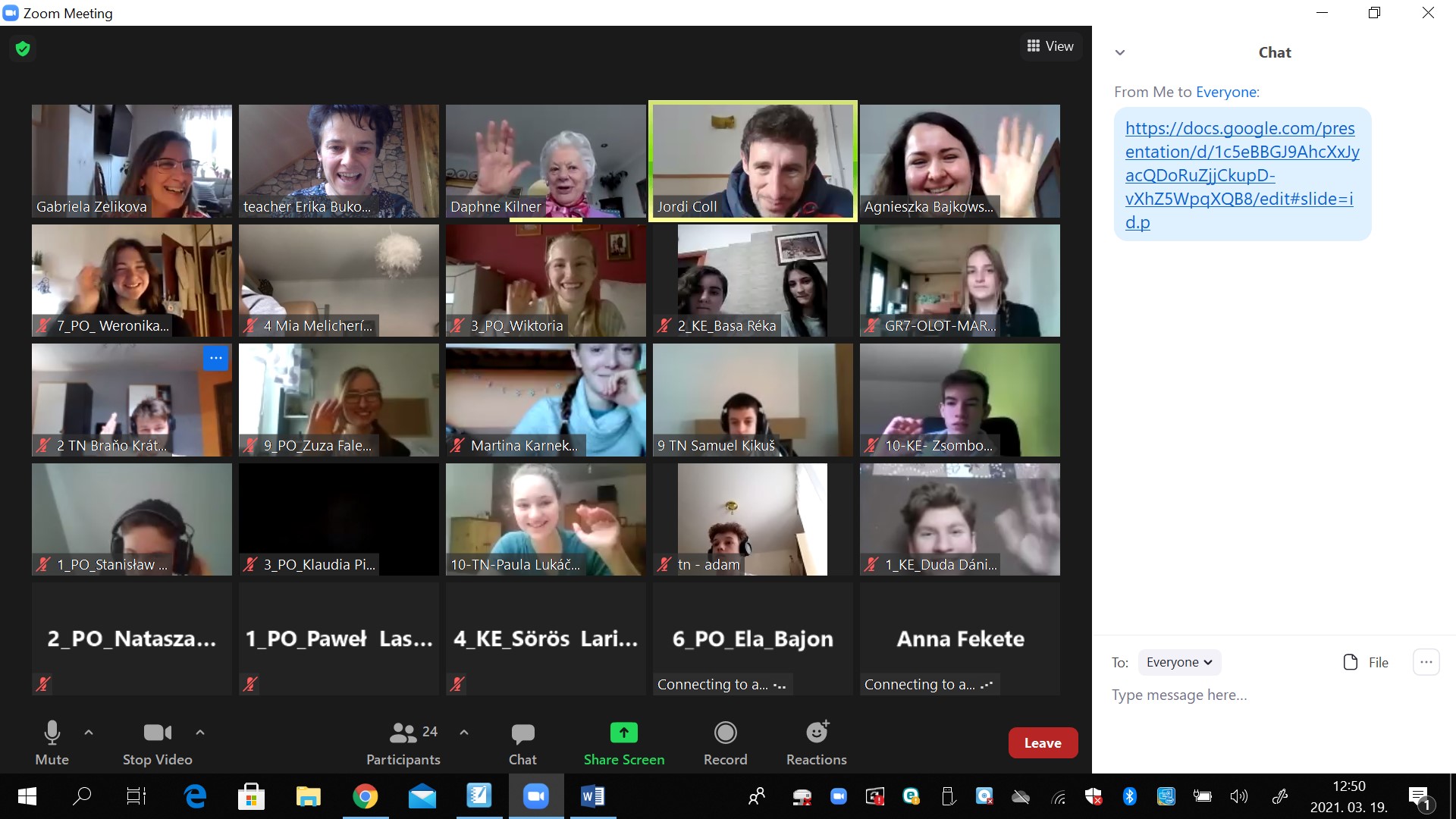Open Windows Start menu

[27, 796]
